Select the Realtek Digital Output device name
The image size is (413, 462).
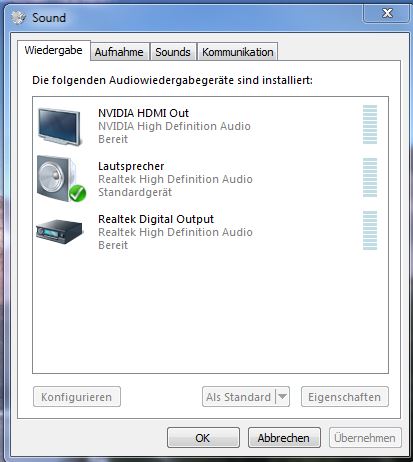pos(156,219)
